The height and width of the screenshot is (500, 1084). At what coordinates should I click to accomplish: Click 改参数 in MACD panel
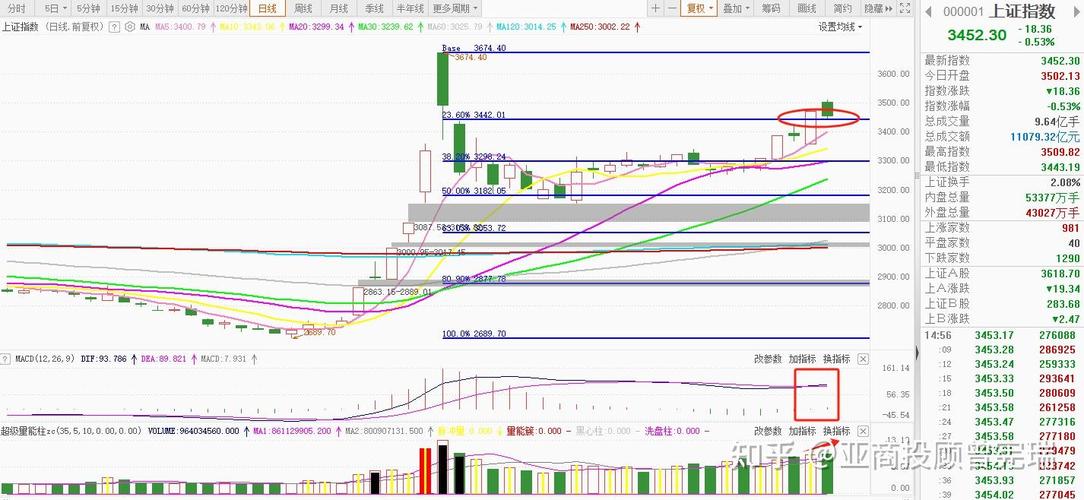tap(768, 359)
